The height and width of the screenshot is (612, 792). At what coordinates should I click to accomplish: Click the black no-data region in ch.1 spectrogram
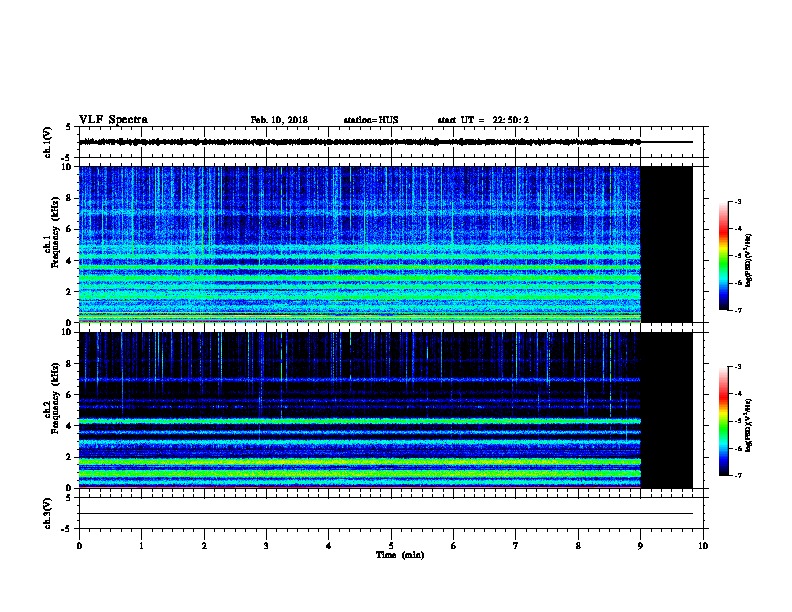click(x=667, y=244)
